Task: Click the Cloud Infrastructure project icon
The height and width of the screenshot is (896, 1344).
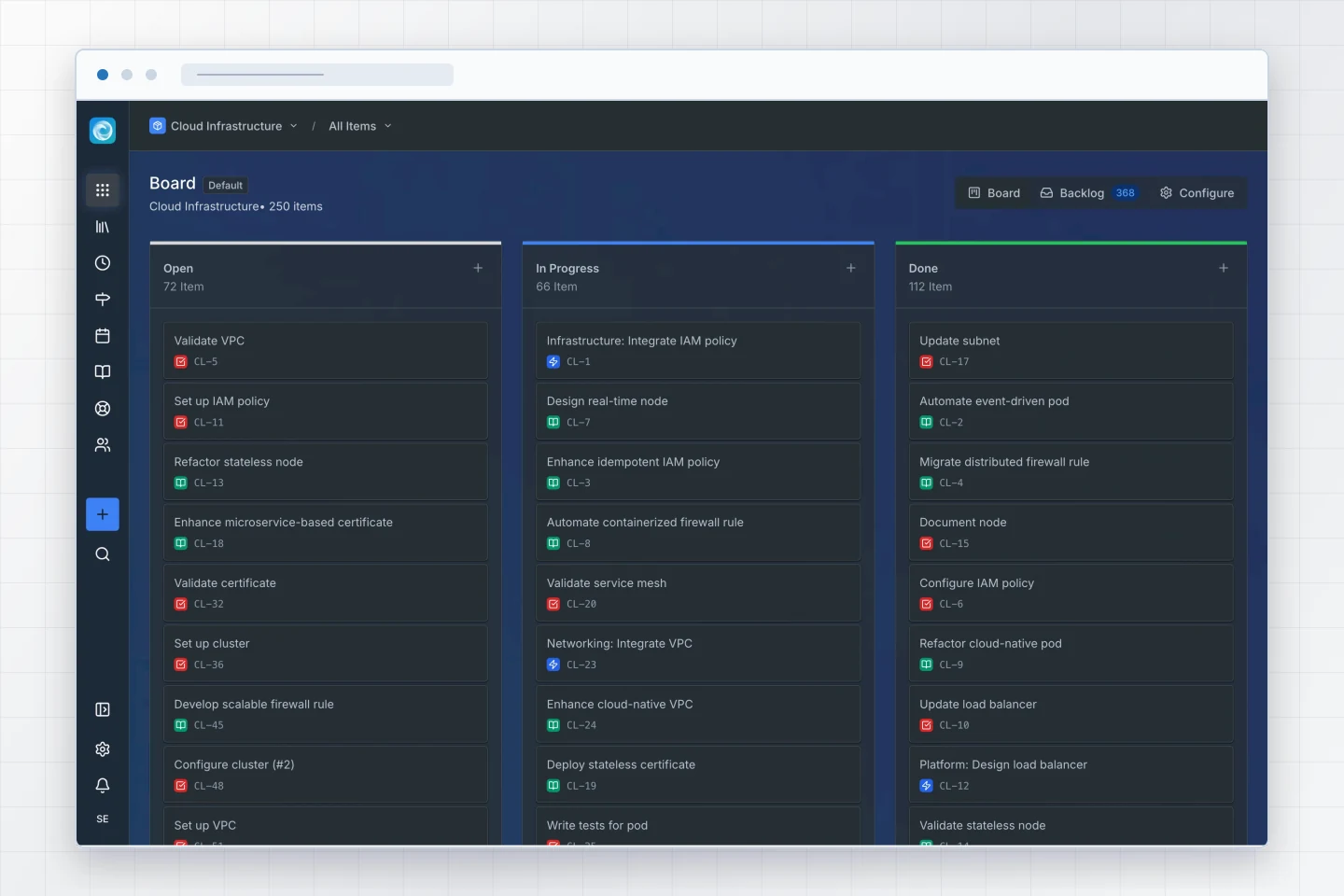Action: click(158, 126)
